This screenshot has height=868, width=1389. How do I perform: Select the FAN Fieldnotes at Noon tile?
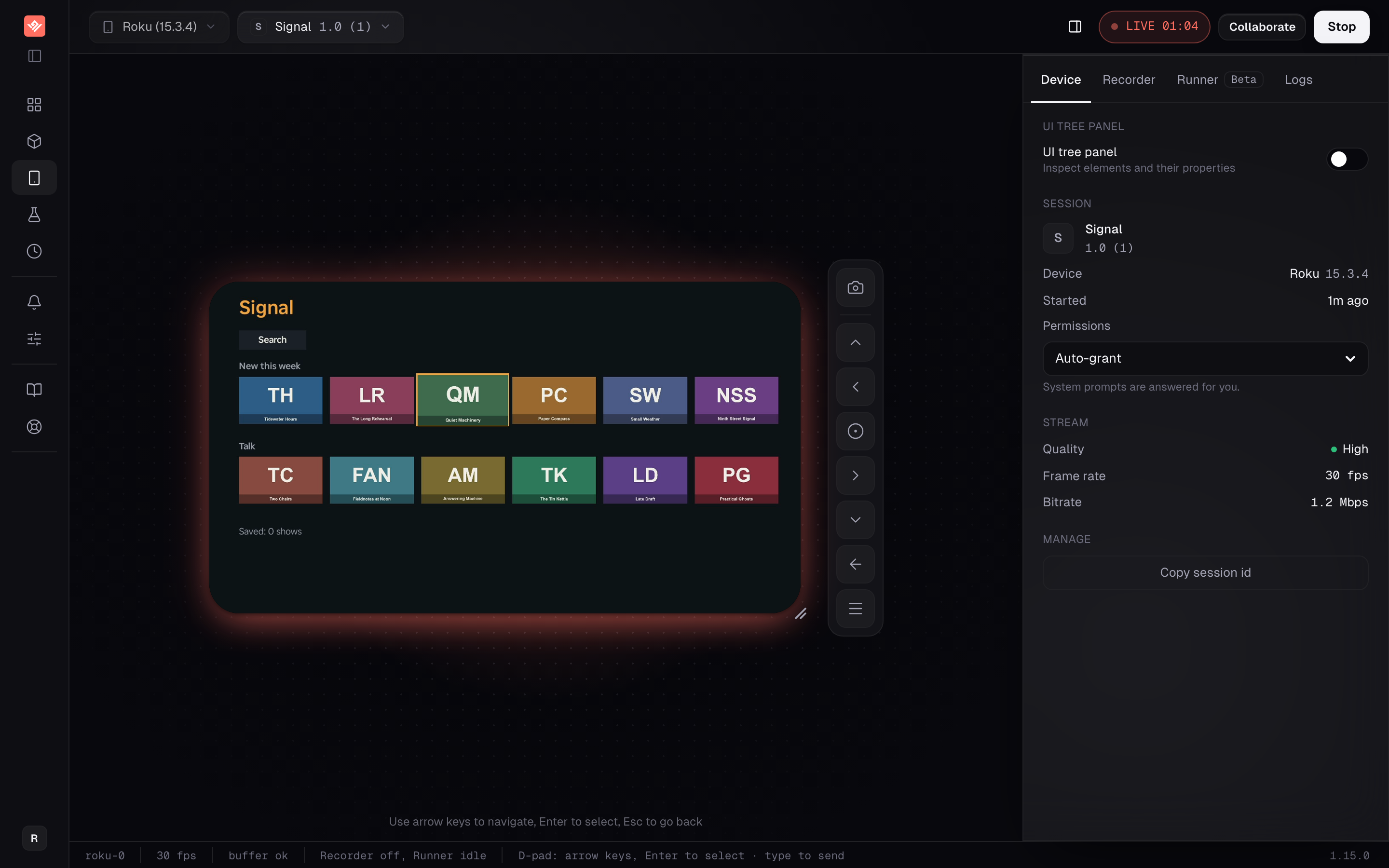371,480
